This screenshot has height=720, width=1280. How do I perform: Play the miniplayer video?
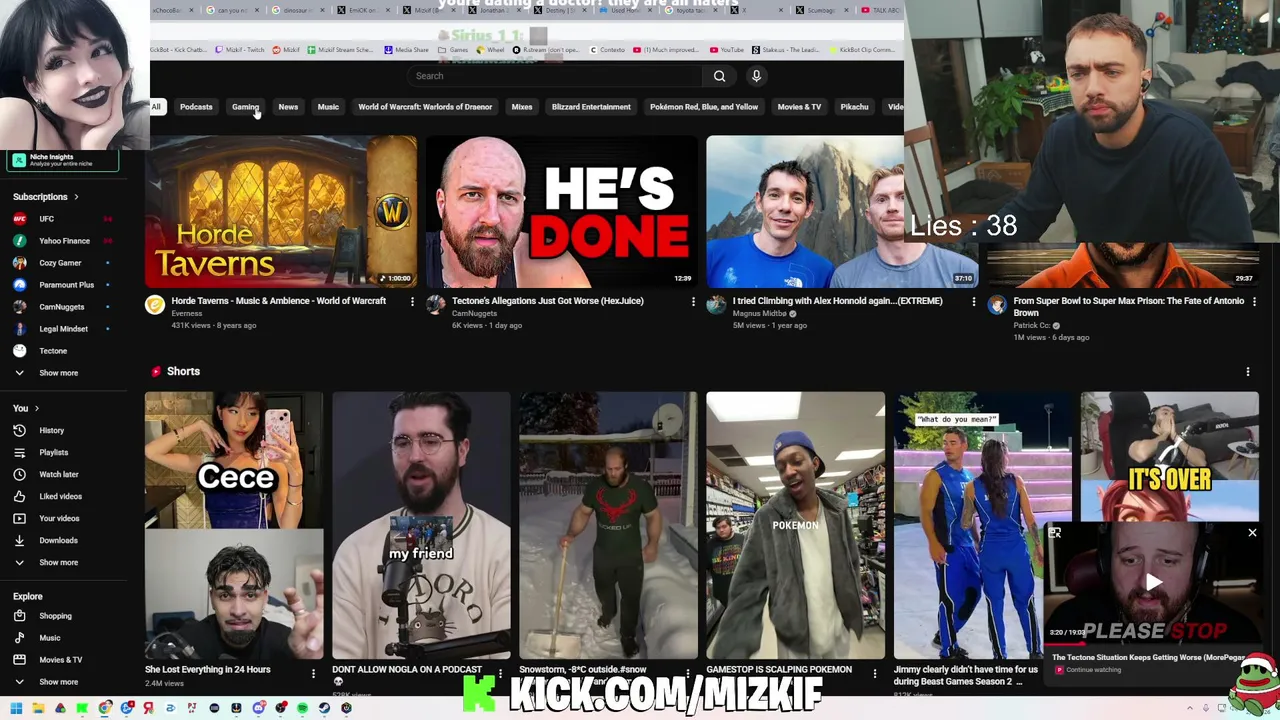[x=1153, y=582]
